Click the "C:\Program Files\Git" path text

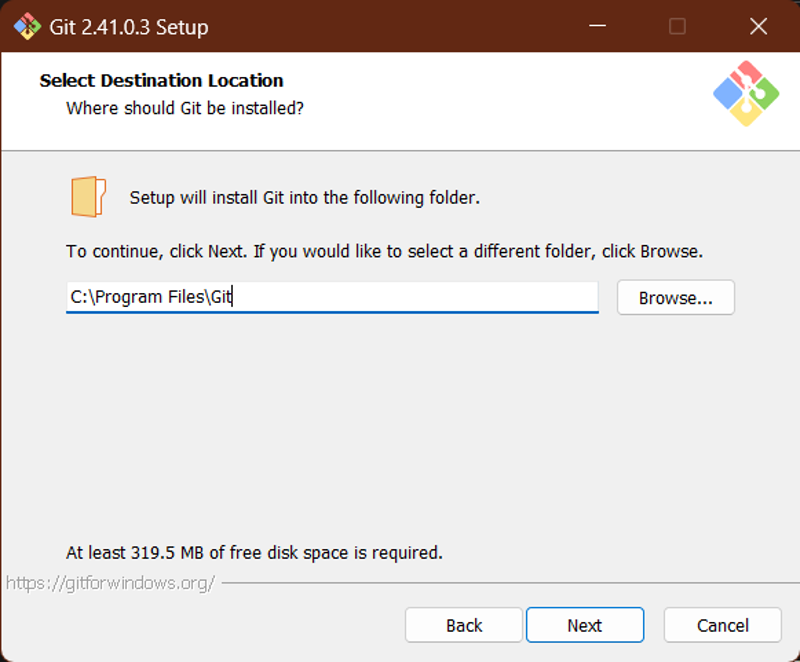(x=151, y=297)
